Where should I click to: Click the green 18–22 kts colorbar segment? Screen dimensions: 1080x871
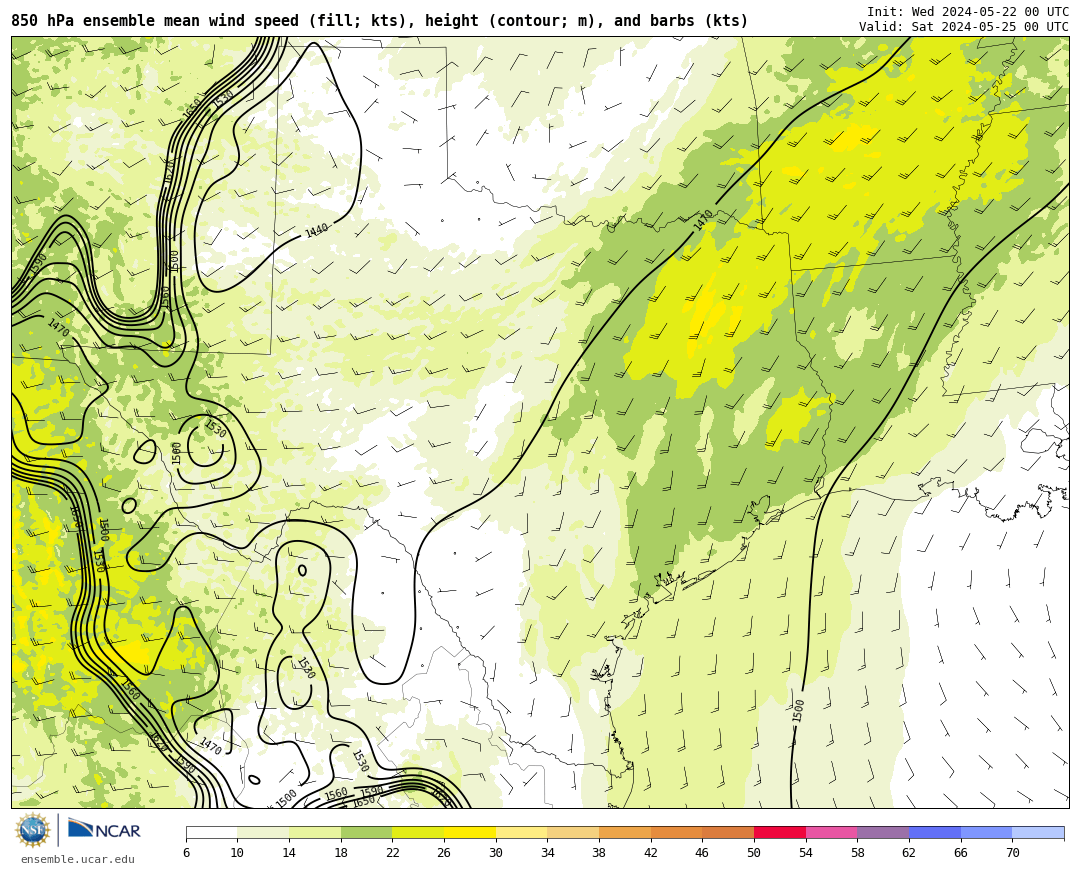point(366,833)
